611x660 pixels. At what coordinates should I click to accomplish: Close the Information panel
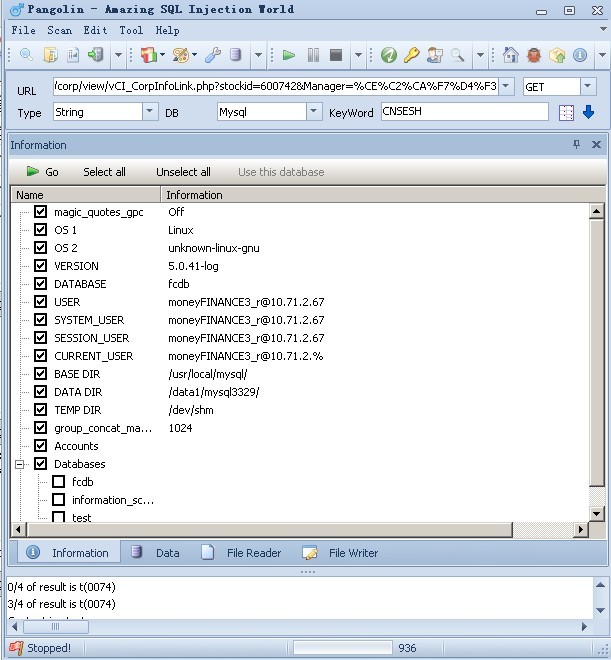596,144
